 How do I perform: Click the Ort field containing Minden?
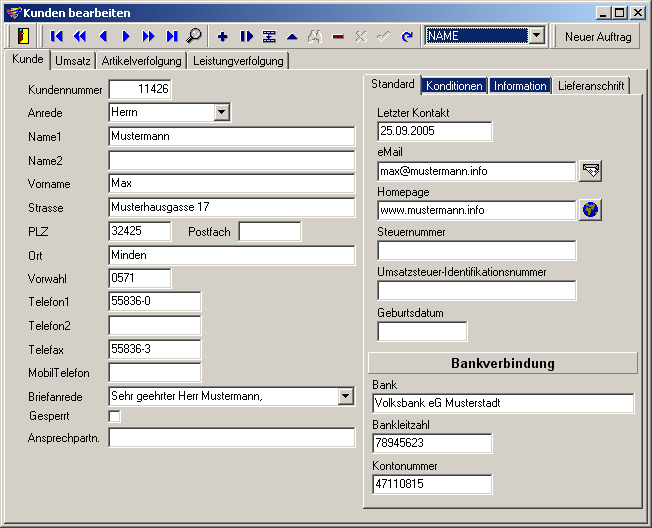click(232, 255)
